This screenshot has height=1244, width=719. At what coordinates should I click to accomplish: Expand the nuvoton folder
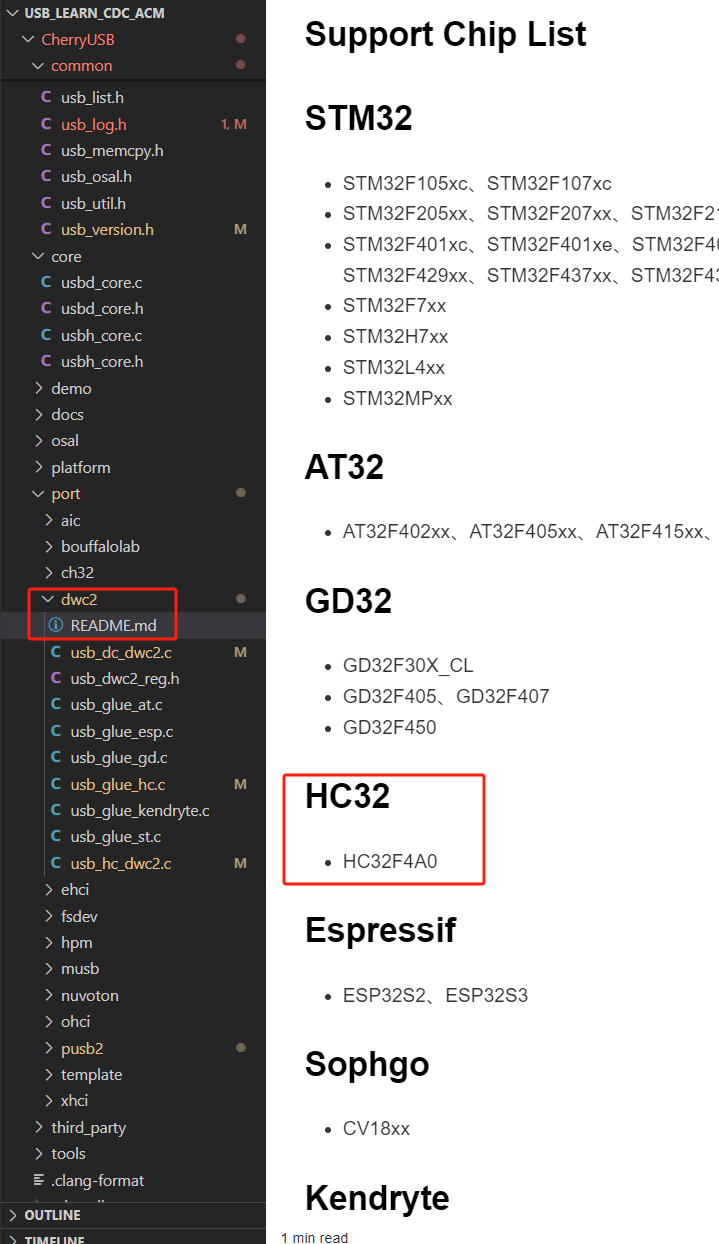pos(49,996)
